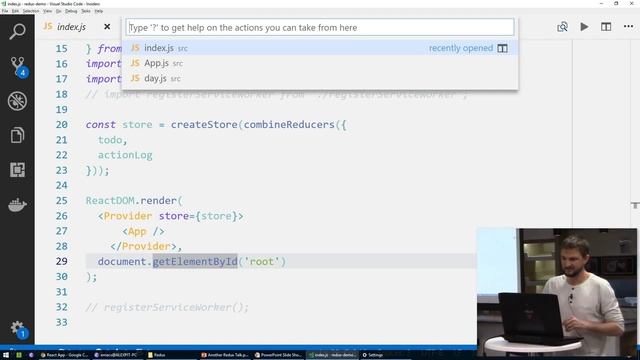Image resolution: width=640 pixels, height=360 pixels.
Task: Click 'actionLog' on line 22
Action: tap(125, 155)
